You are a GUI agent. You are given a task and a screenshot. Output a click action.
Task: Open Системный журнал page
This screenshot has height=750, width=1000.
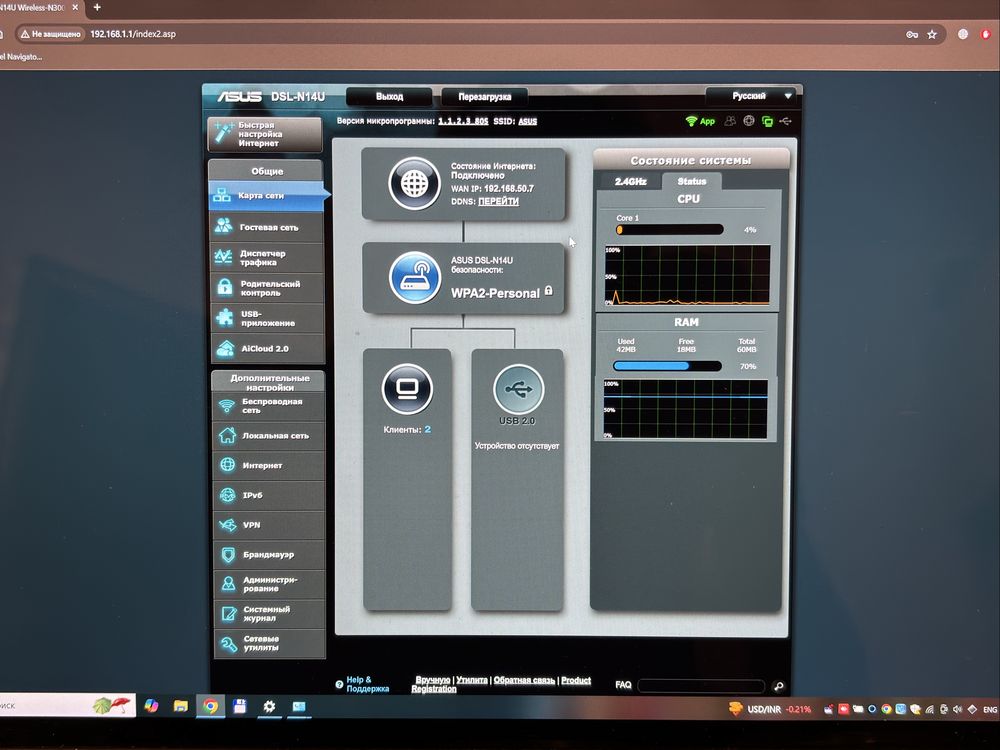point(268,614)
